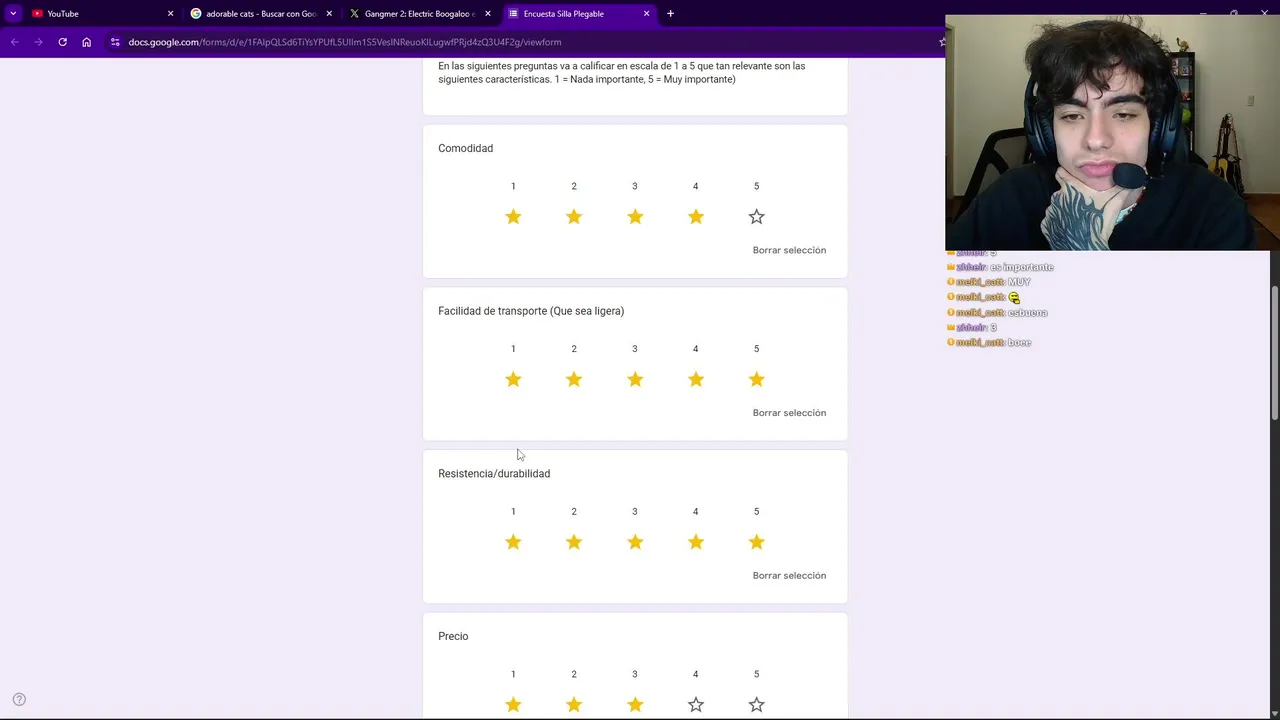This screenshot has width=1280, height=720.
Task: Click the Facilidad de transporte question title
Action: (531, 311)
